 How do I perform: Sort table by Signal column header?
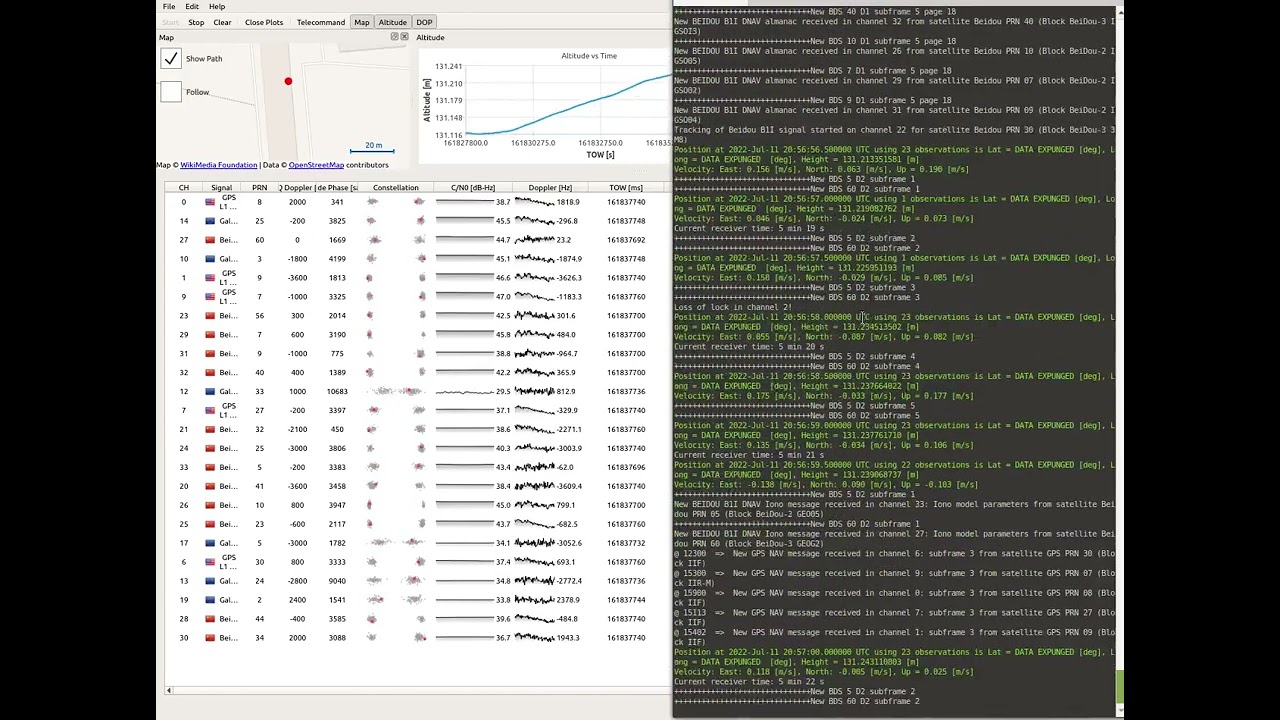click(222, 188)
